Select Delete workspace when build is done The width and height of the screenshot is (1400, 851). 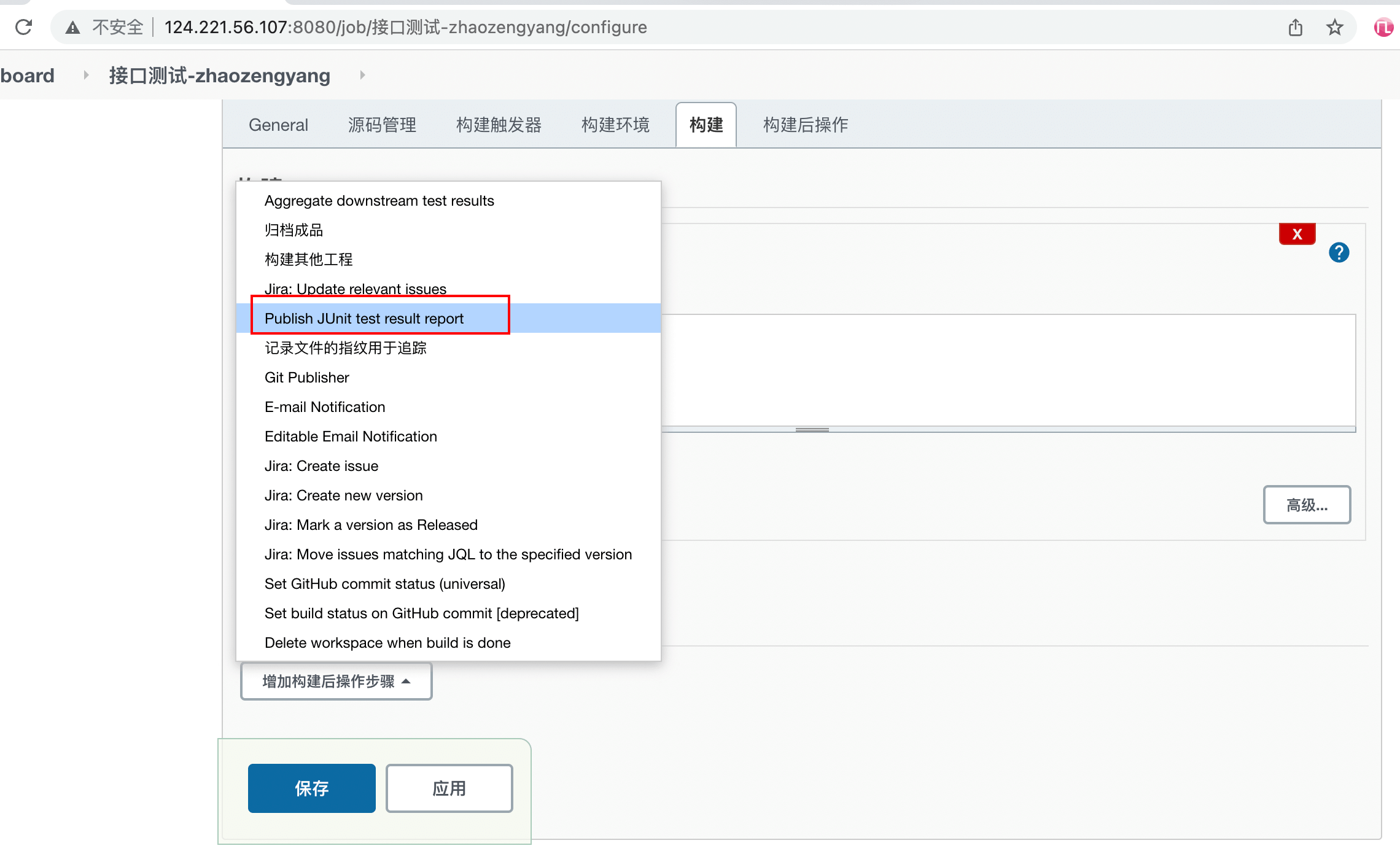[x=387, y=643]
